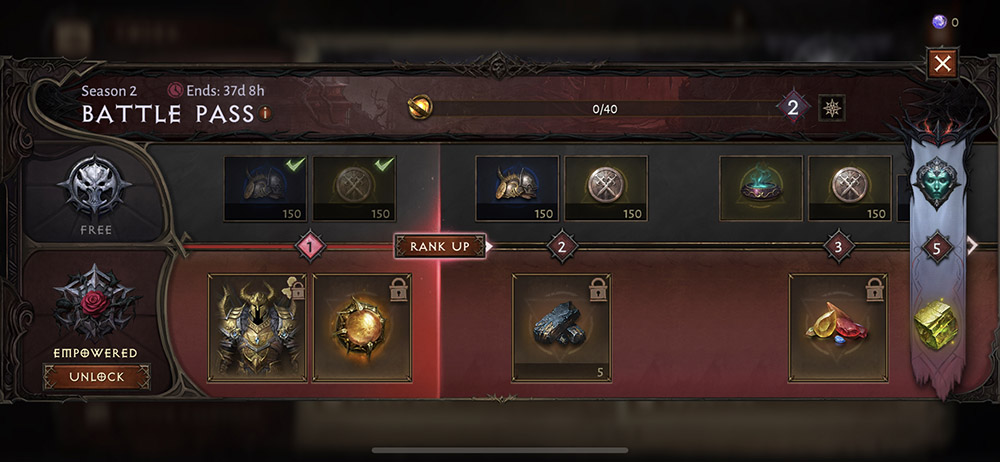Open the golden armor cosmetic reward

tap(258, 328)
